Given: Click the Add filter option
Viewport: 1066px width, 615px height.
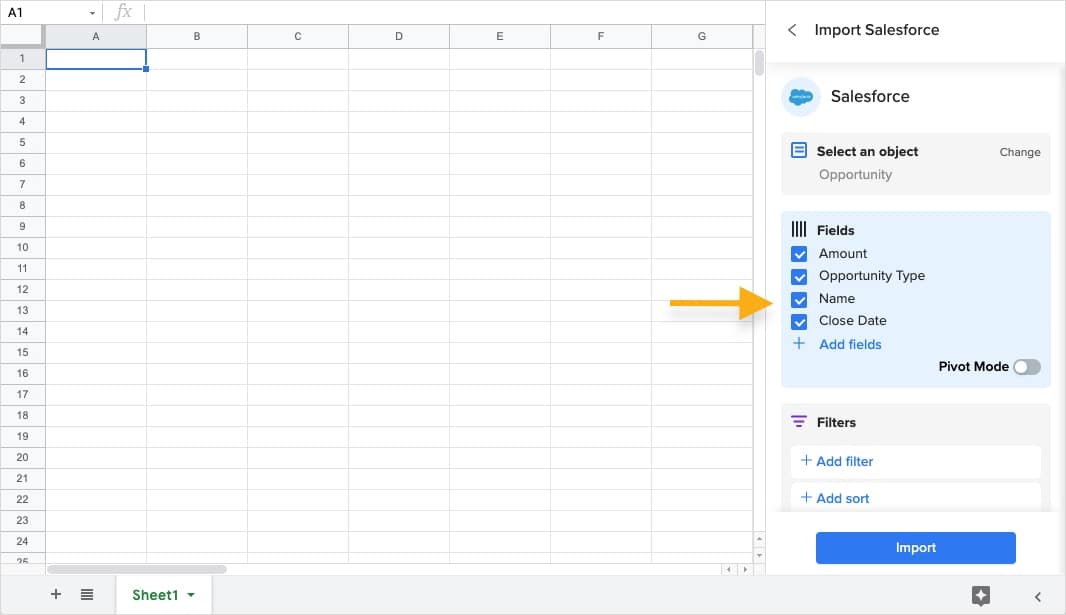Looking at the screenshot, I should coord(844,461).
